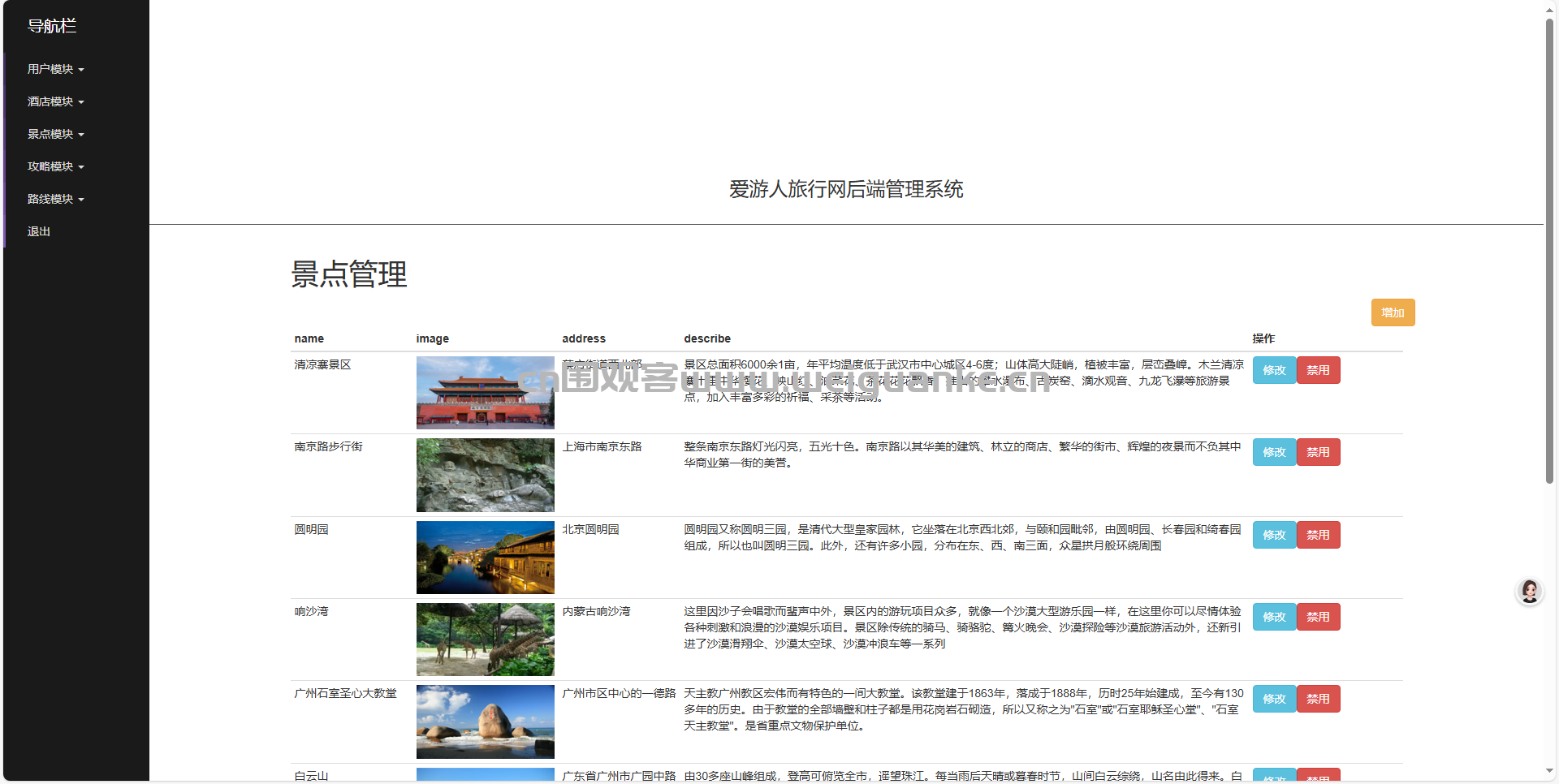Click the page vertical scrollbar thumb
Viewport: 1559px width, 784px height.
point(1549,252)
